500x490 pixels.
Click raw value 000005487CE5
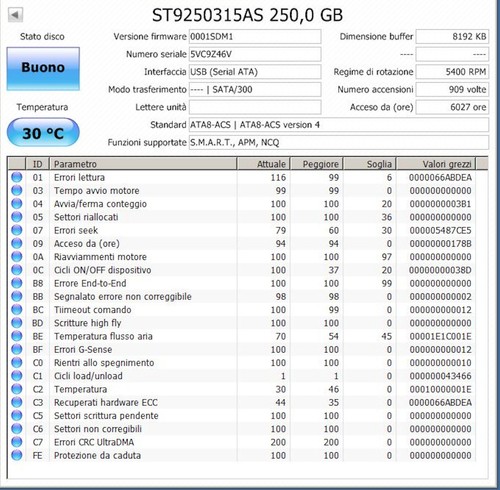[440, 230]
